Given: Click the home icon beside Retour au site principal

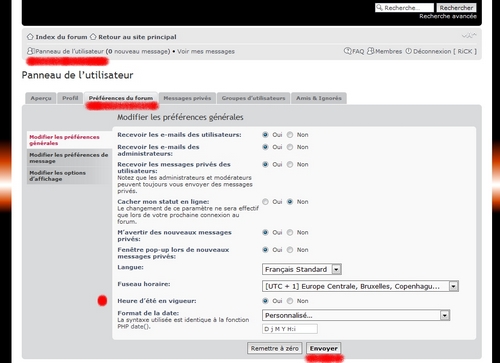Looking at the screenshot, I should point(93,37).
